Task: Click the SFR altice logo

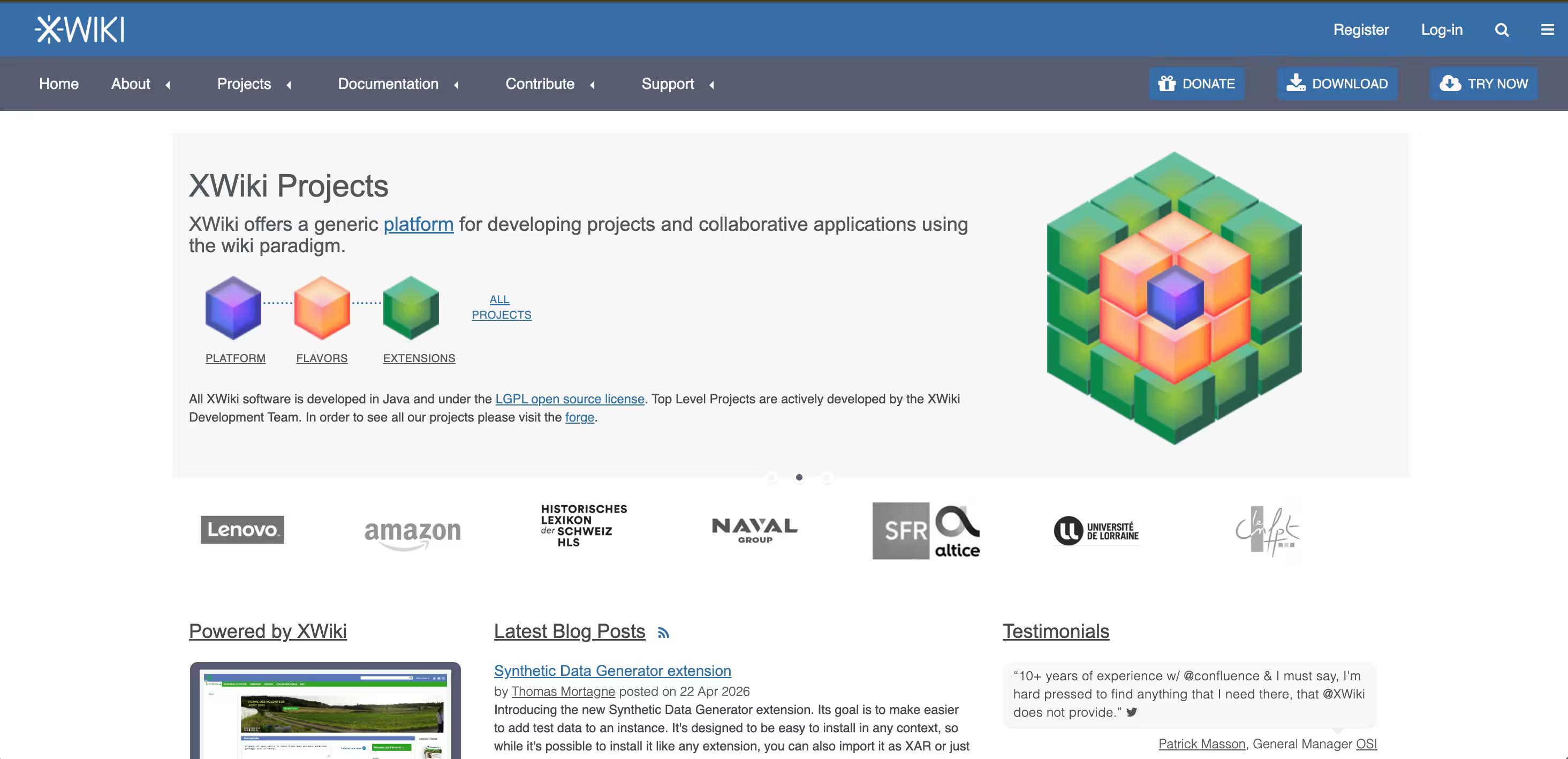Action: pyautogui.click(x=926, y=531)
